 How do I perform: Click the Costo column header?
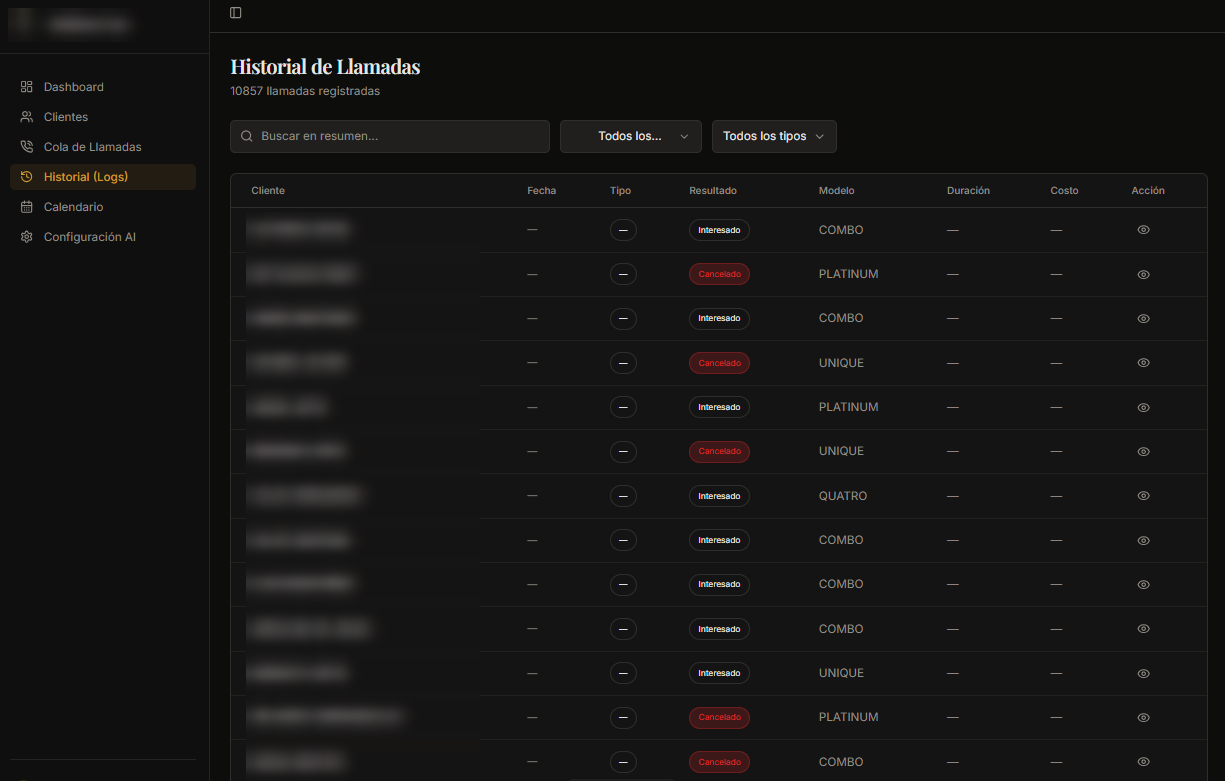1065,190
